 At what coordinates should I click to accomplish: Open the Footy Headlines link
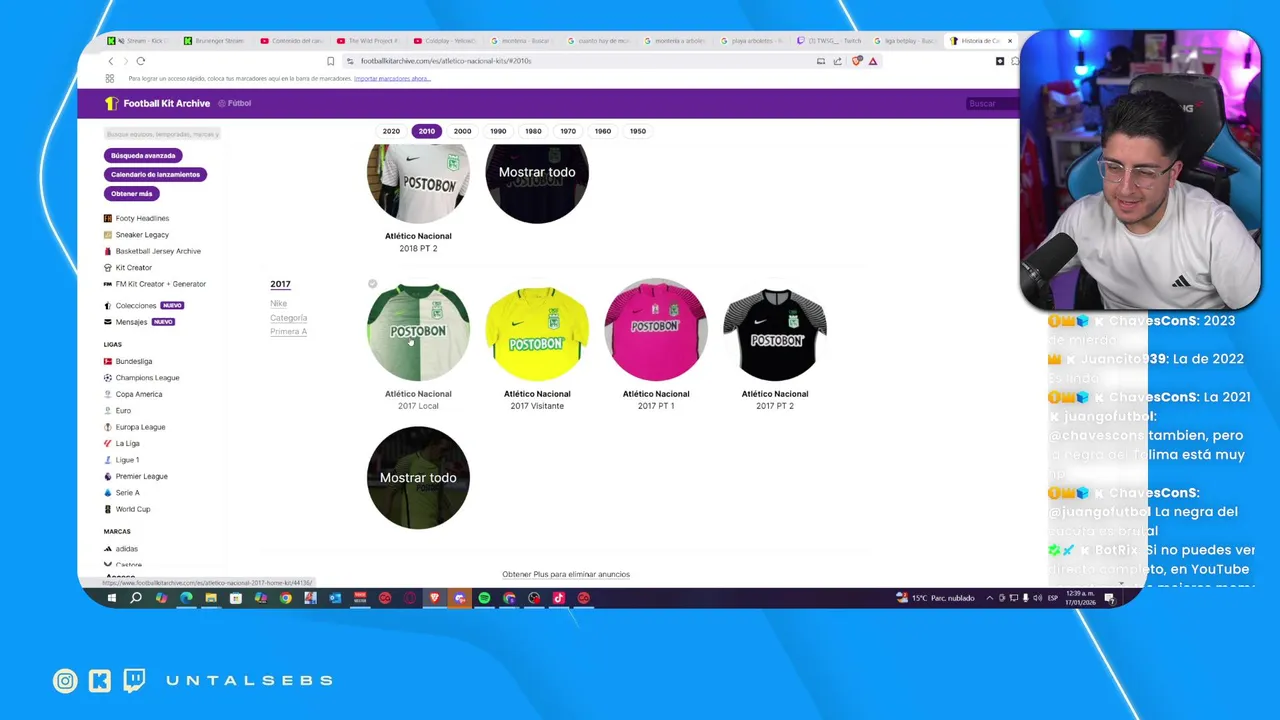141,218
